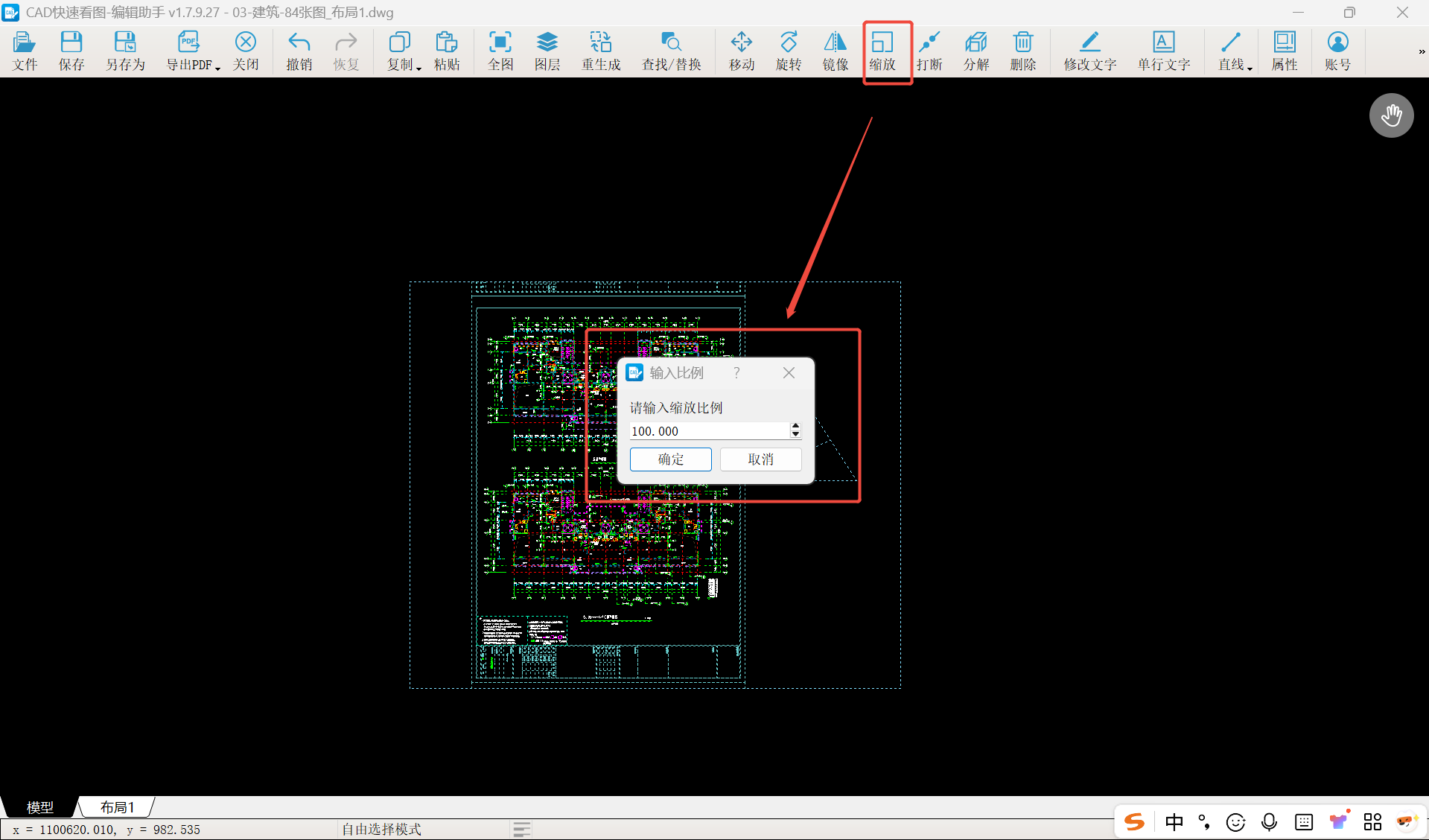Export drawing via 导出PDF icon
1429x840 pixels.
[x=188, y=51]
